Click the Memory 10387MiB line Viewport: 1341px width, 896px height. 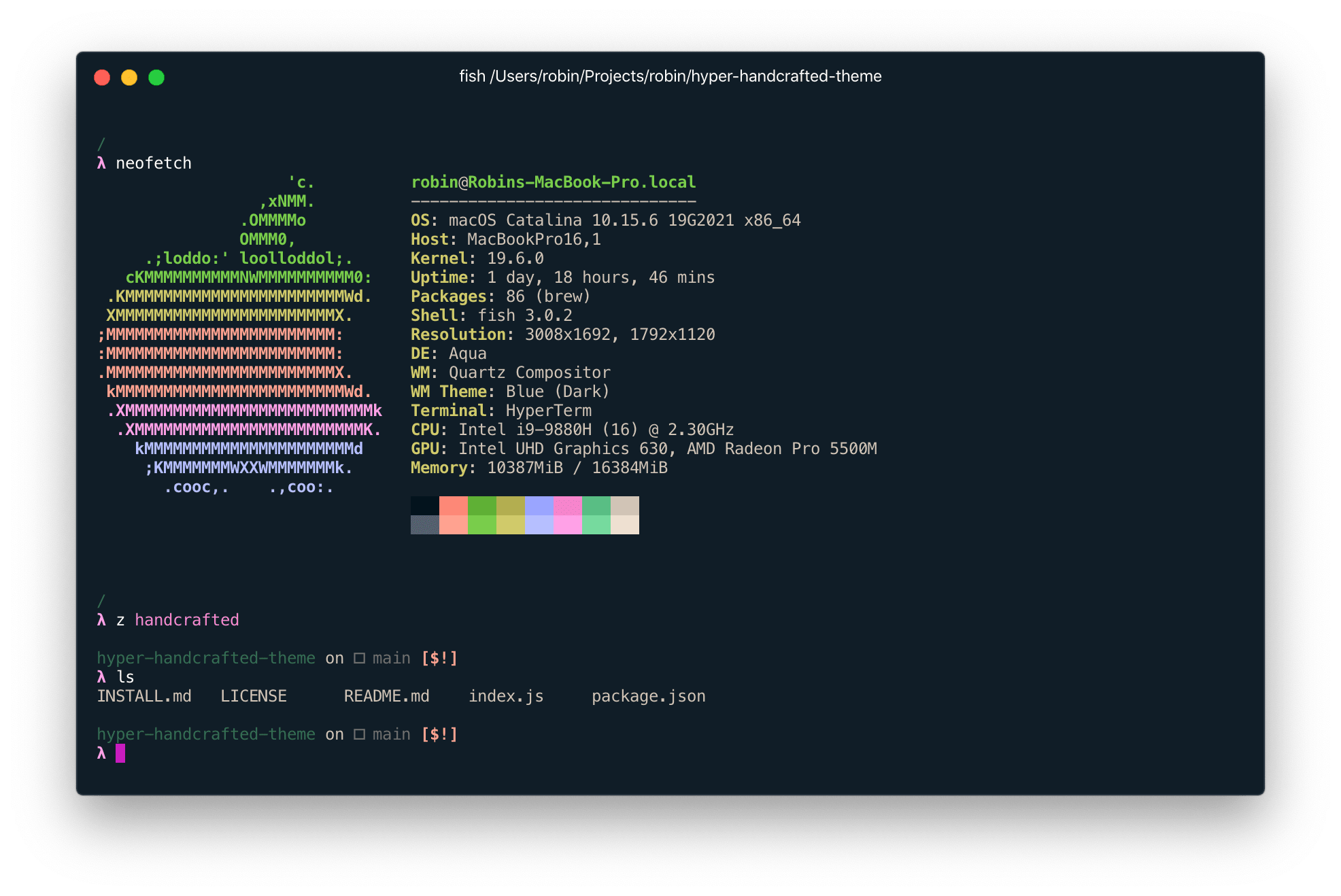coord(539,468)
